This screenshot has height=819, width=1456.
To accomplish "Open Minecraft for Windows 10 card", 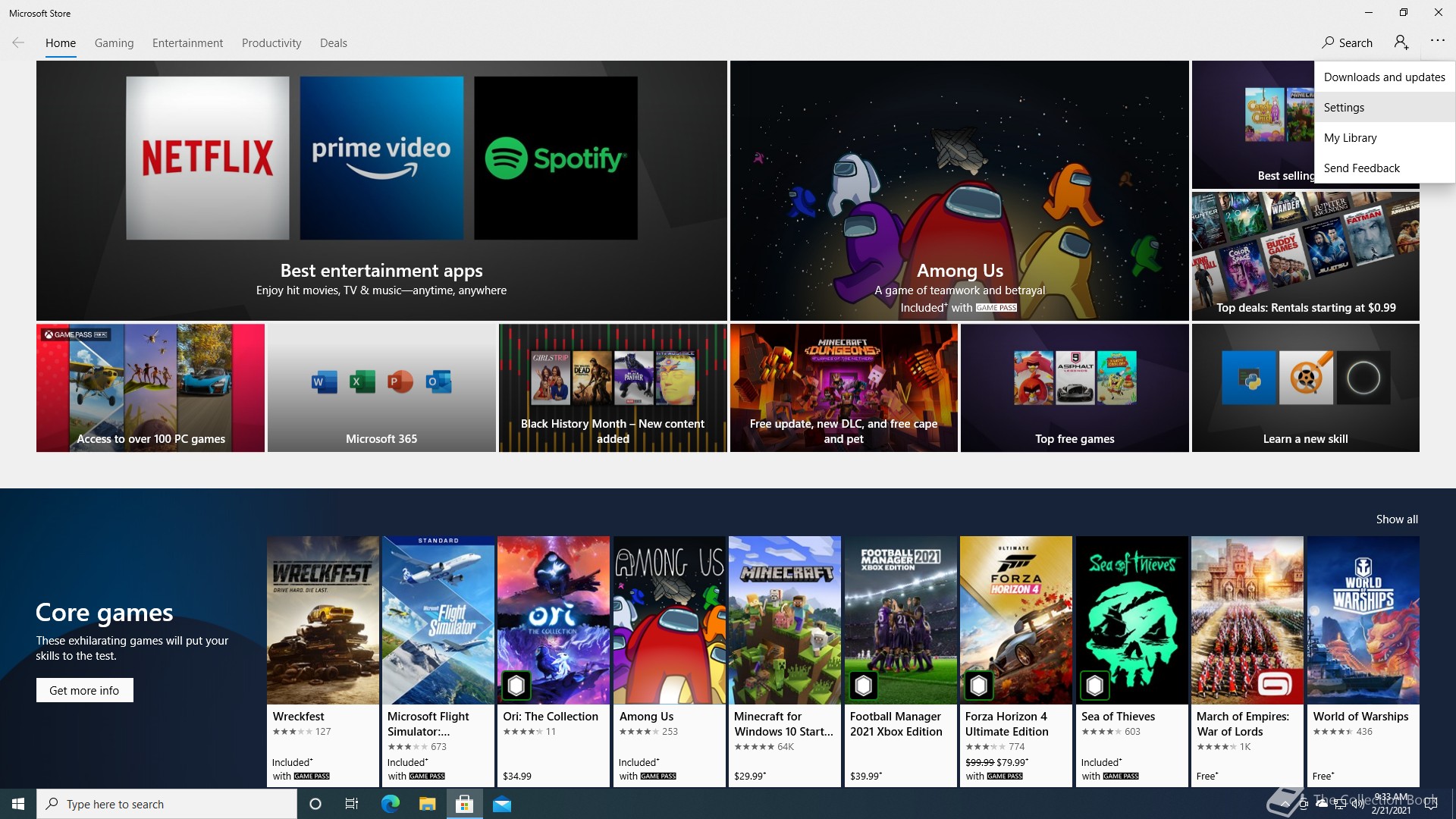I will click(x=784, y=661).
